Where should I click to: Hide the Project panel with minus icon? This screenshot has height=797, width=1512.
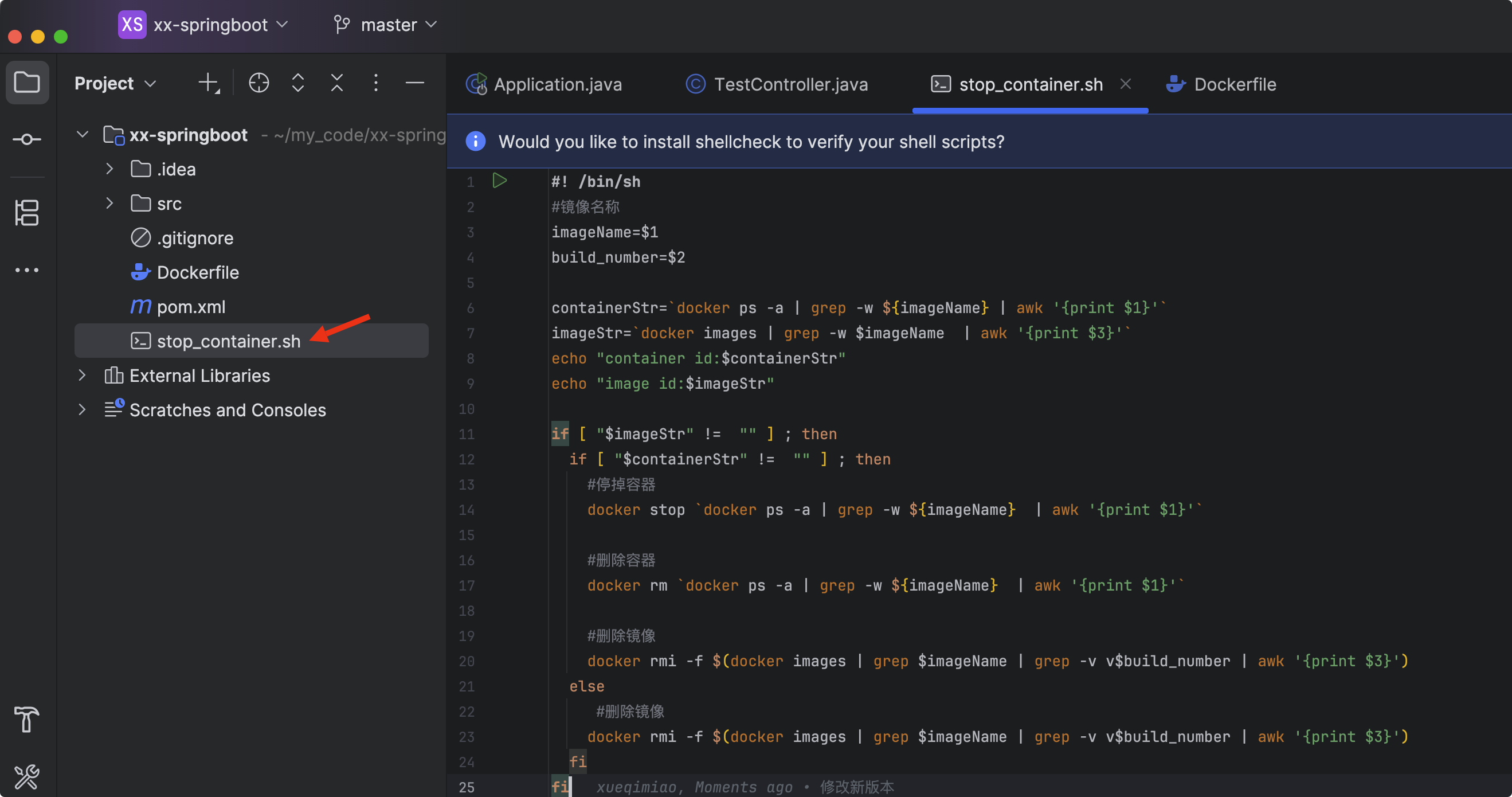pos(415,83)
